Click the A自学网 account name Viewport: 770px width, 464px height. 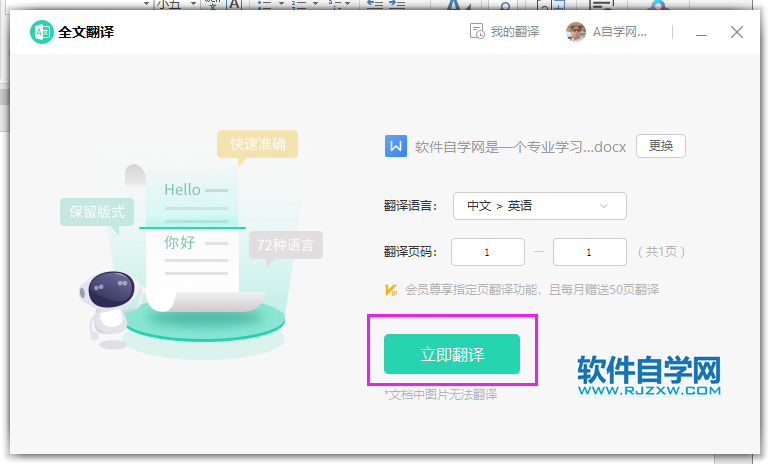pyautogui.click(x=619, y=32)
